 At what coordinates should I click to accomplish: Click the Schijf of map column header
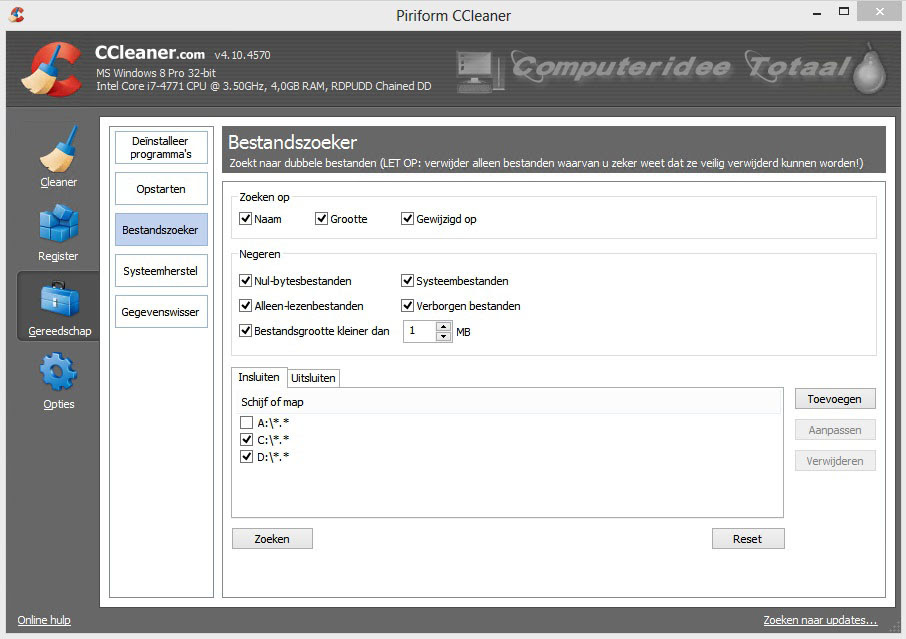coord(507,402)
